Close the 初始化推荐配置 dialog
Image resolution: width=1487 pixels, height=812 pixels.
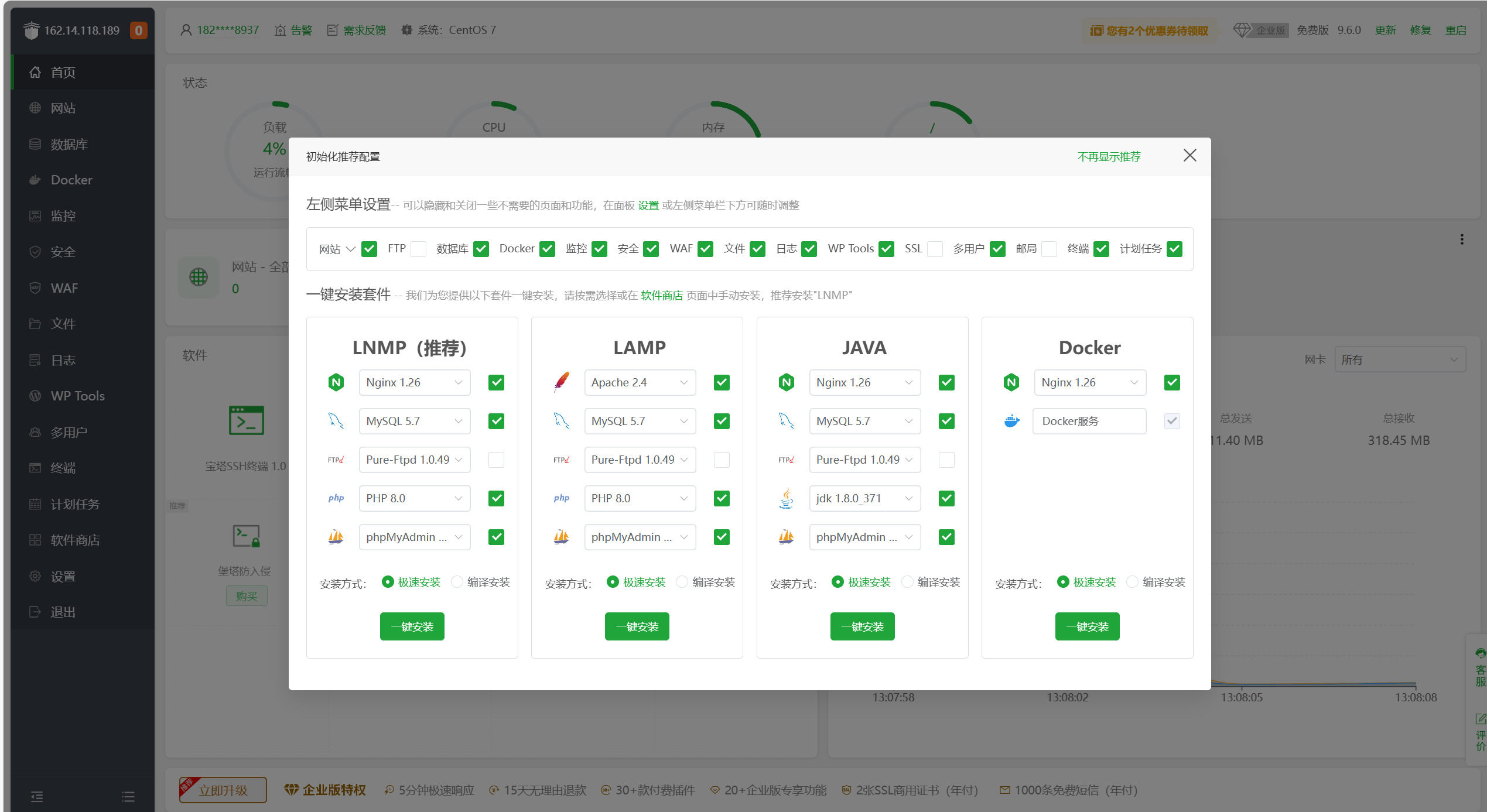tap(1189, 155)
